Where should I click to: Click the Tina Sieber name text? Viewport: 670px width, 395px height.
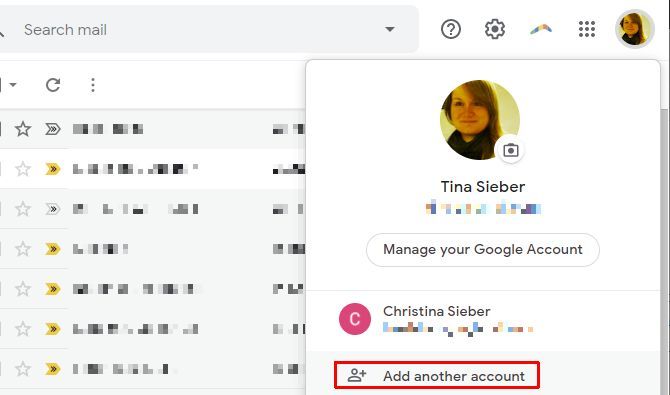(483, 187)
